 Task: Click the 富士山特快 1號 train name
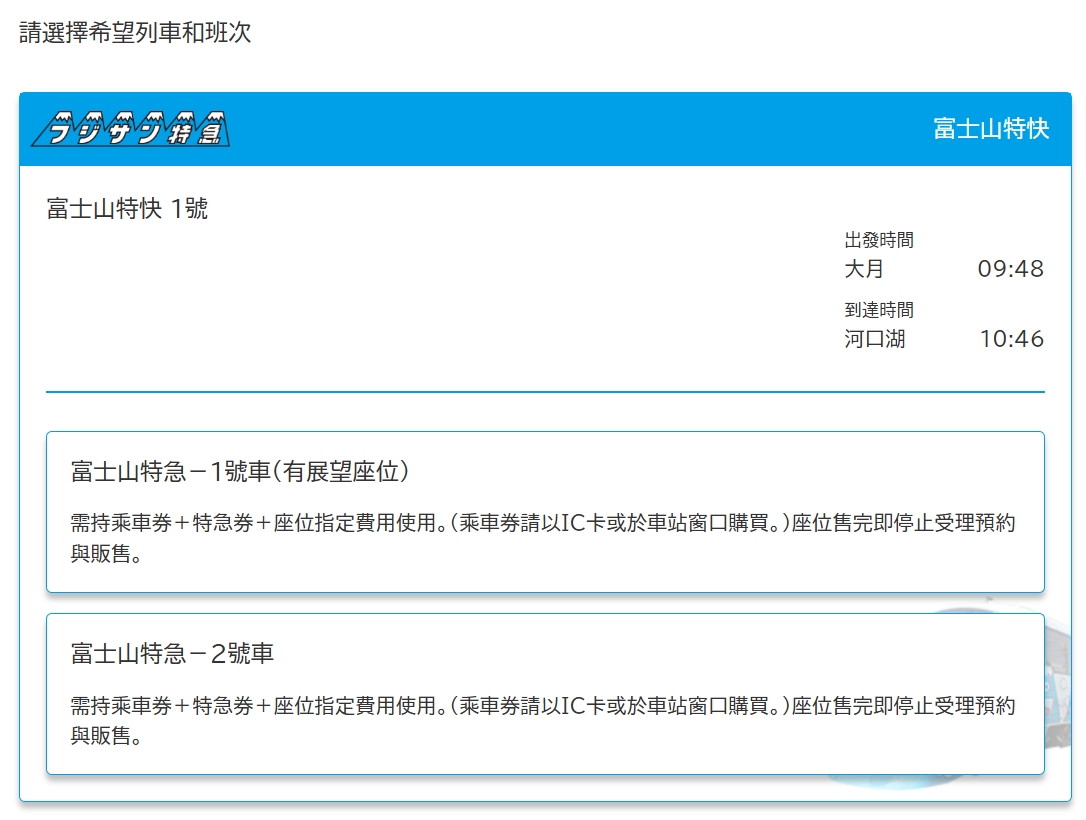point(127,209)
